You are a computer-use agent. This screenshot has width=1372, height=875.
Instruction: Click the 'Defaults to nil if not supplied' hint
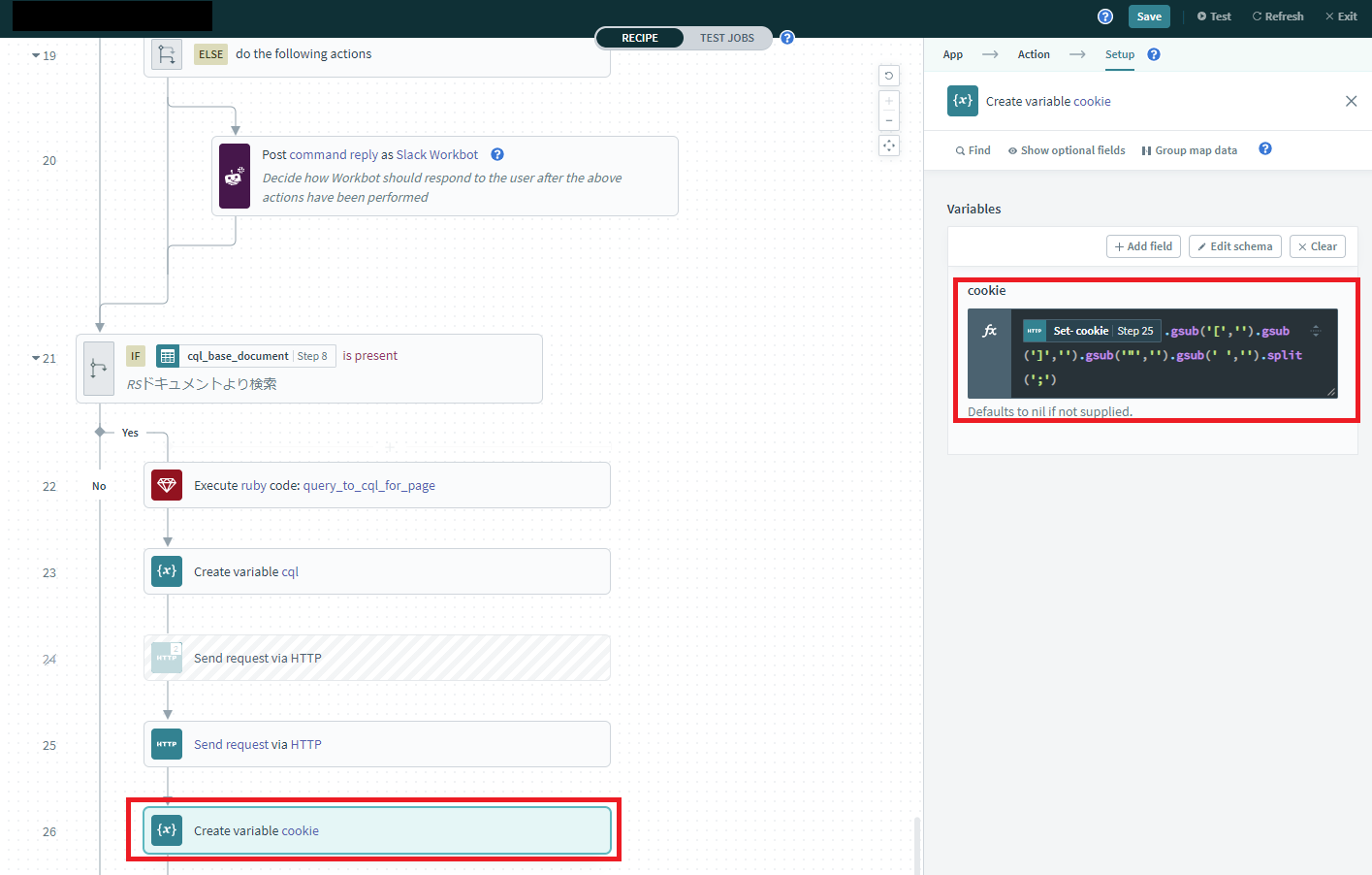coord(1050,411)
